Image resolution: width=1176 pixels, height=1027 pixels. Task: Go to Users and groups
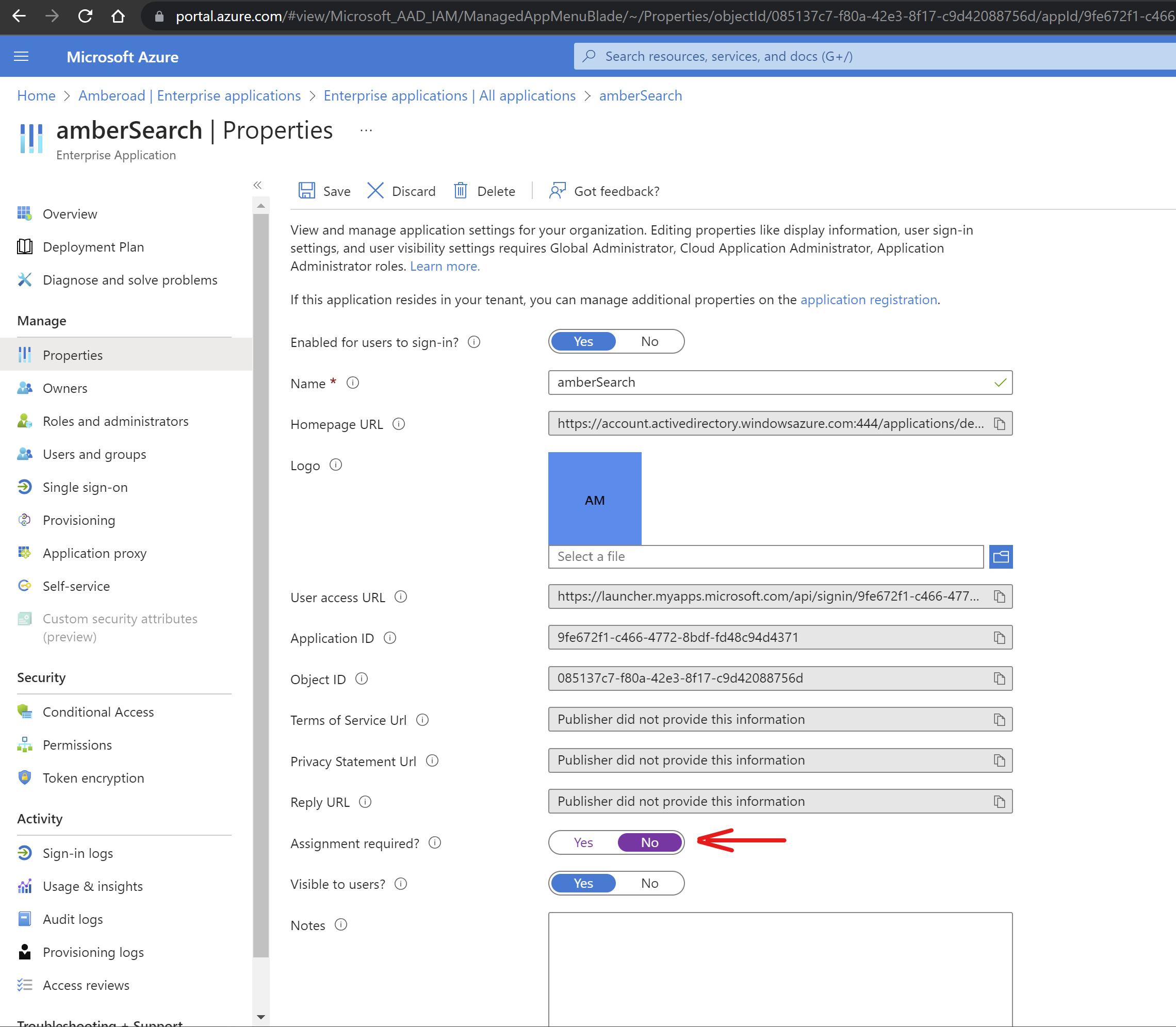point(94,455)
